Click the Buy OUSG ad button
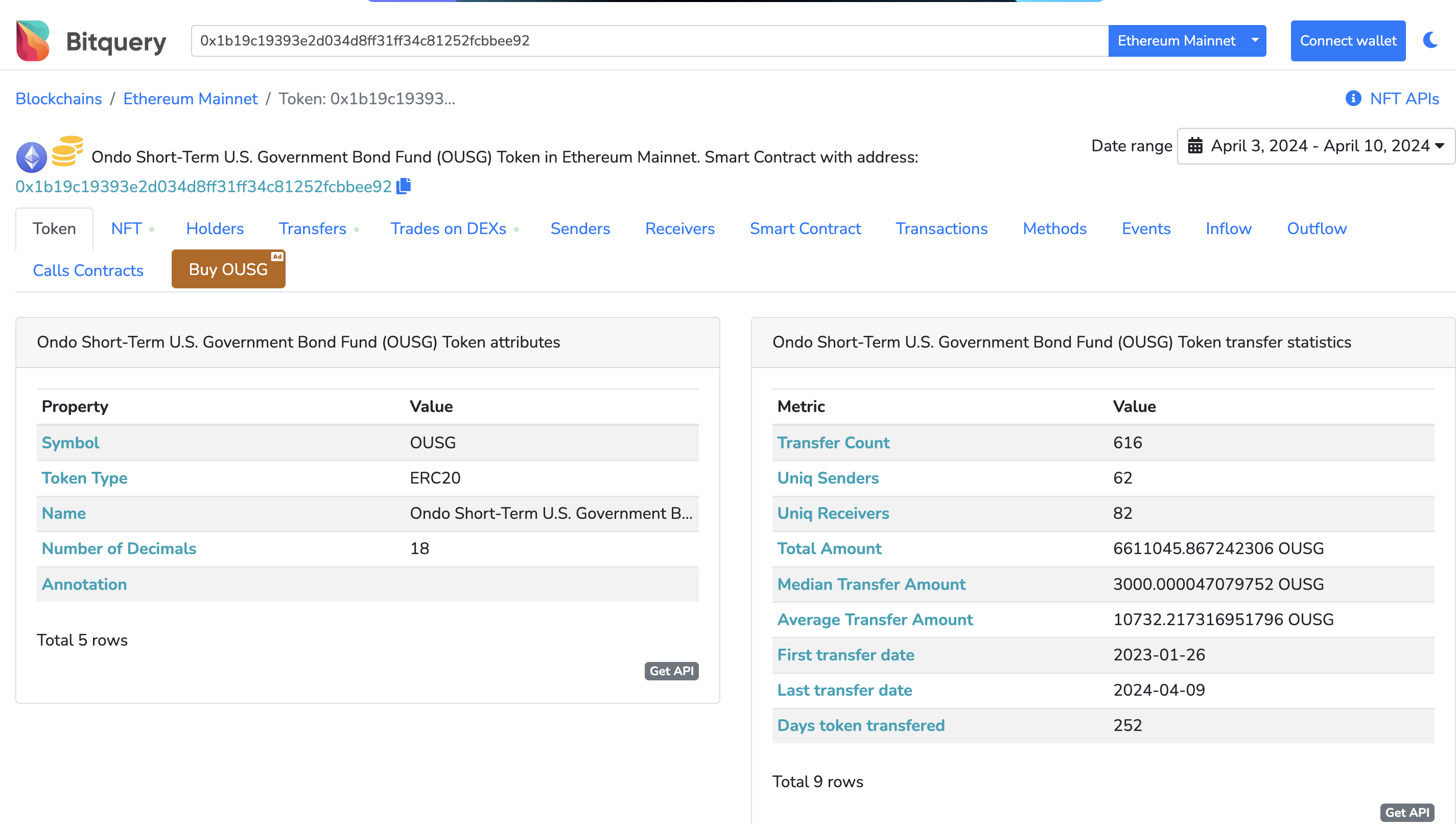 (228, 269)
